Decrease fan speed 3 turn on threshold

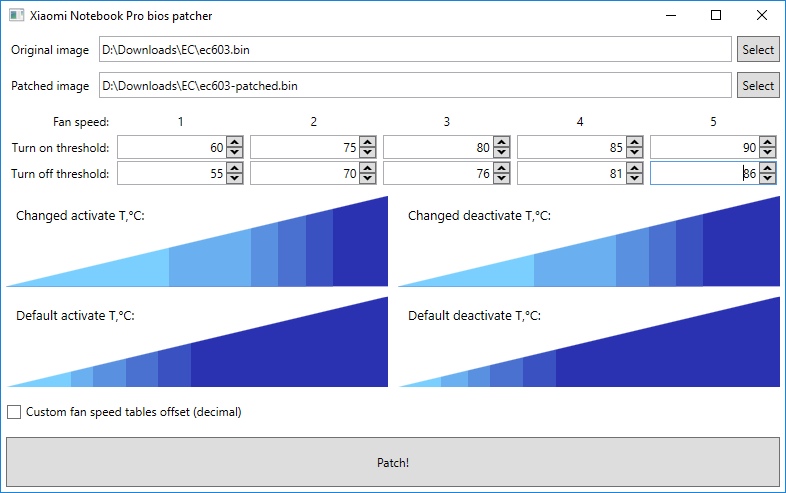coord(501,152)
